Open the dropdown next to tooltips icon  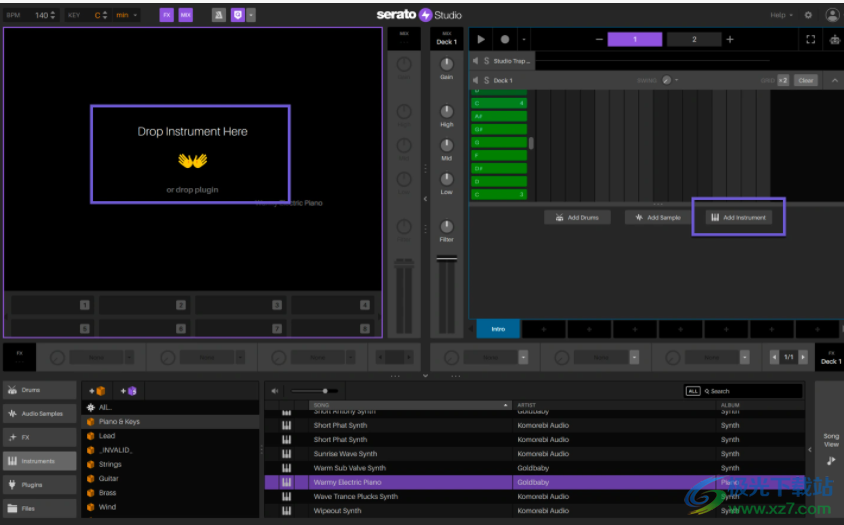point(251,15)
